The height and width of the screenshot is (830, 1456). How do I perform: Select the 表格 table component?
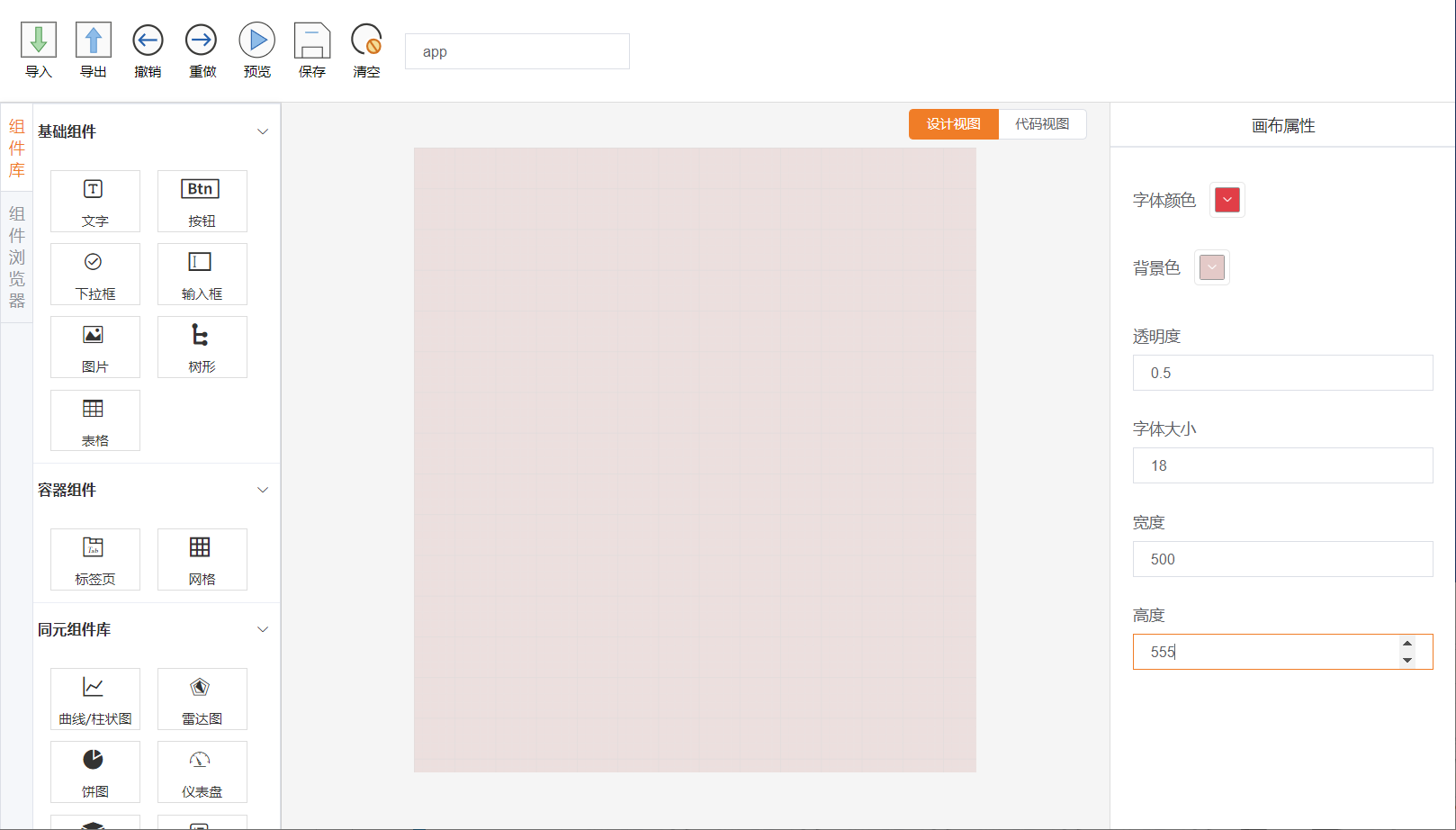[95, 420]
